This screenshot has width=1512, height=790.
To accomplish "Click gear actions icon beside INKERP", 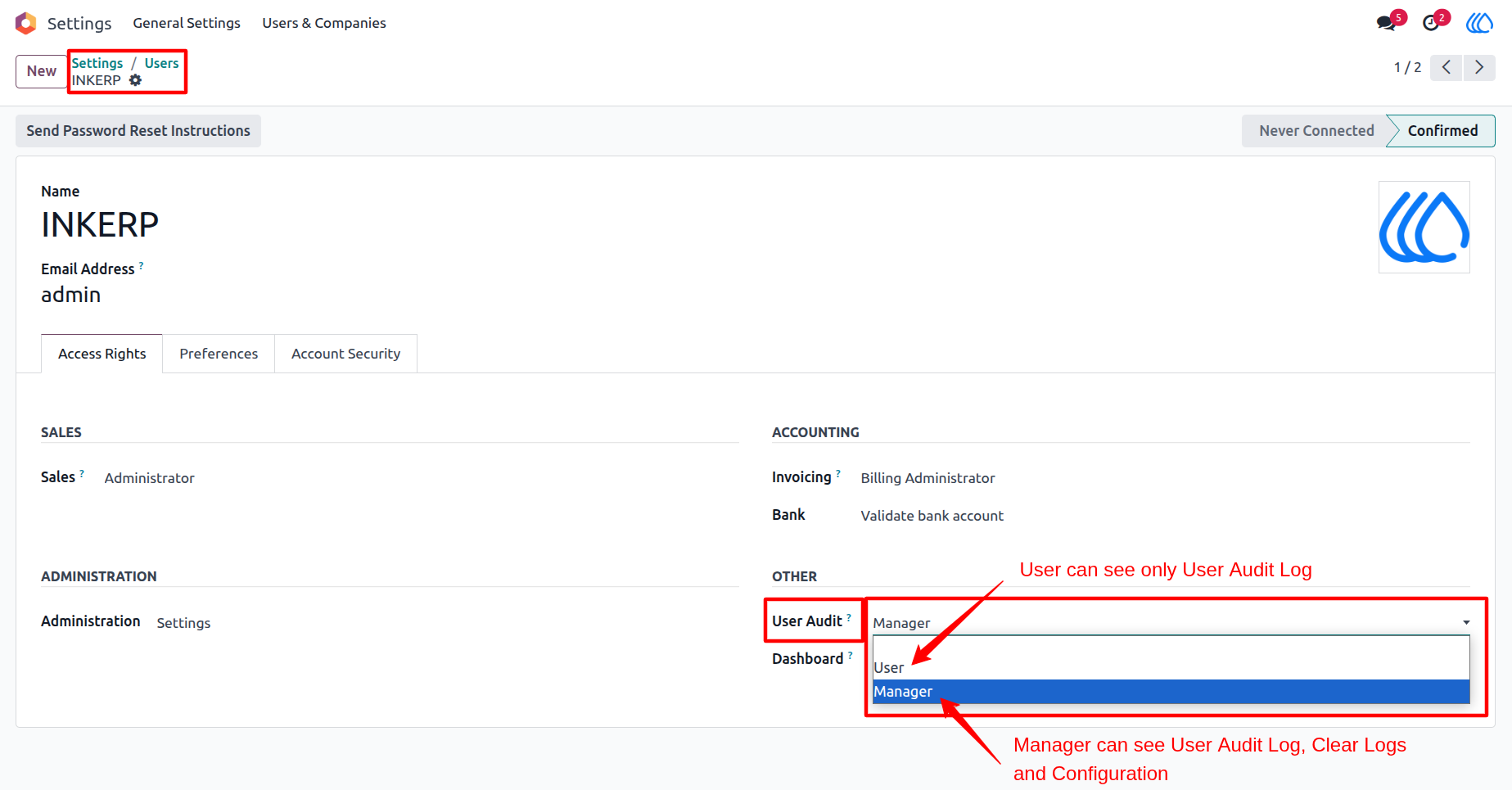I will click(x=136, y=80).
